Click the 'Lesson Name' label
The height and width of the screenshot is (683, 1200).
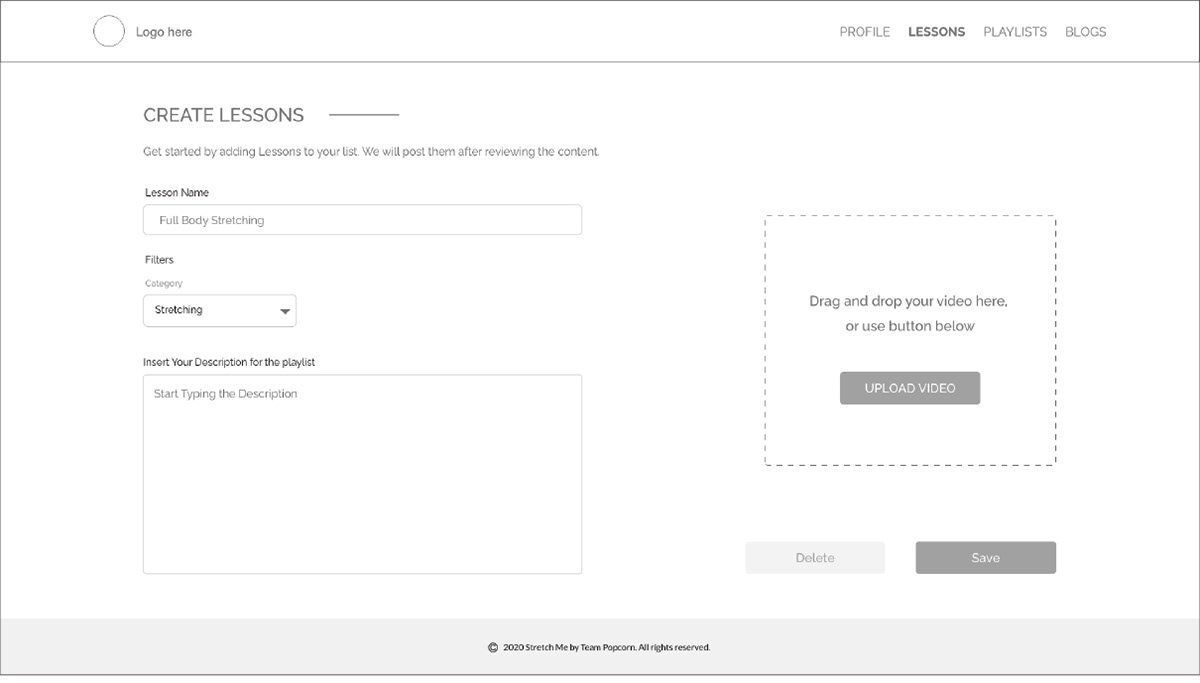click(177, 192)
